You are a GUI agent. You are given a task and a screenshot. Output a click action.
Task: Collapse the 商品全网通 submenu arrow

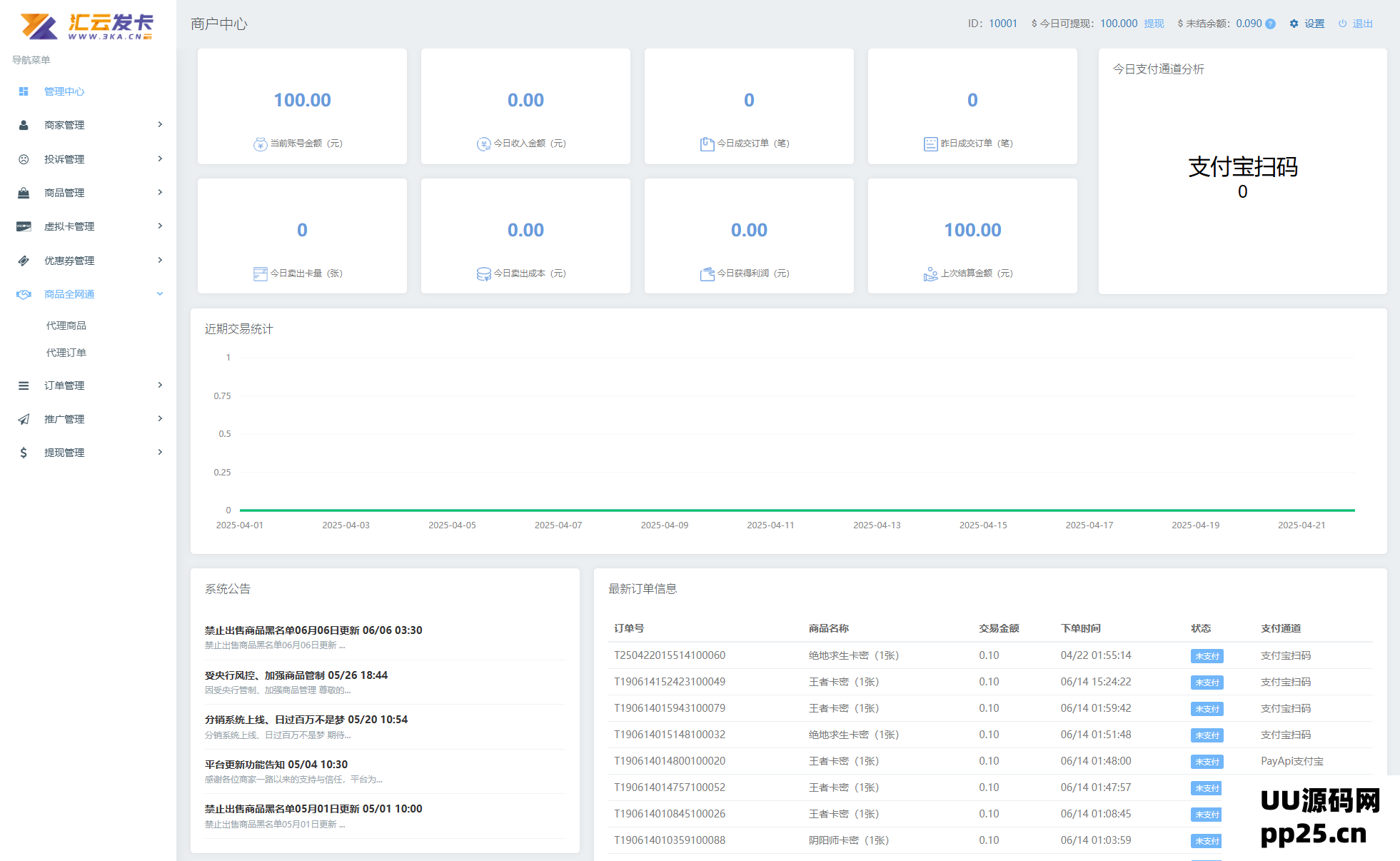tap(160, 294)
